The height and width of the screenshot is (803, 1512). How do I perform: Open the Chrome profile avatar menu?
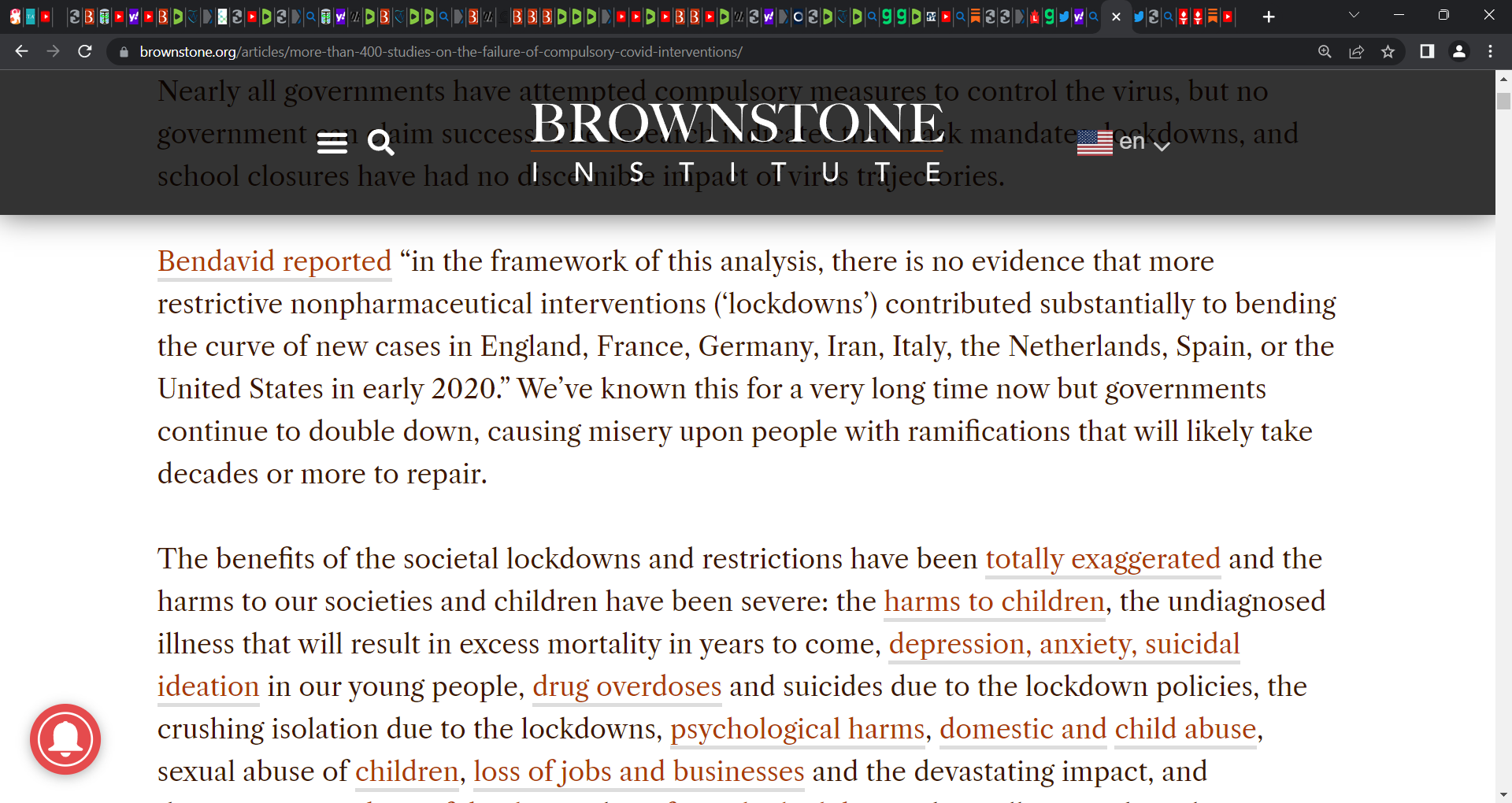[1459, 52]
